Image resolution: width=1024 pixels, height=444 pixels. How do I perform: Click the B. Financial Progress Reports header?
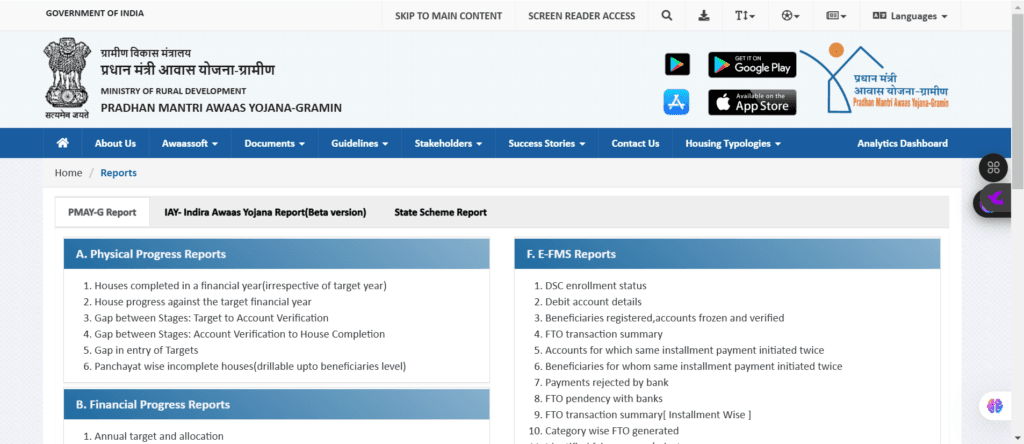pos(276,404)
